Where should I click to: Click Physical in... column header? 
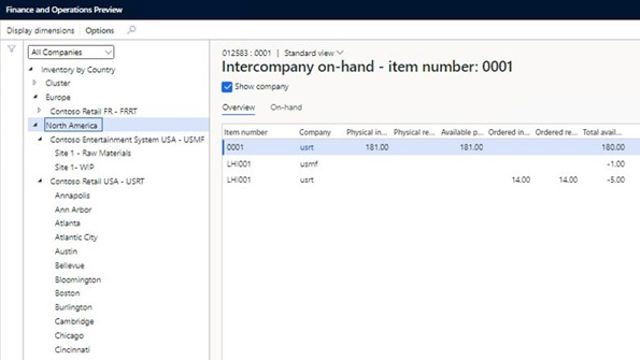(366, 132)
